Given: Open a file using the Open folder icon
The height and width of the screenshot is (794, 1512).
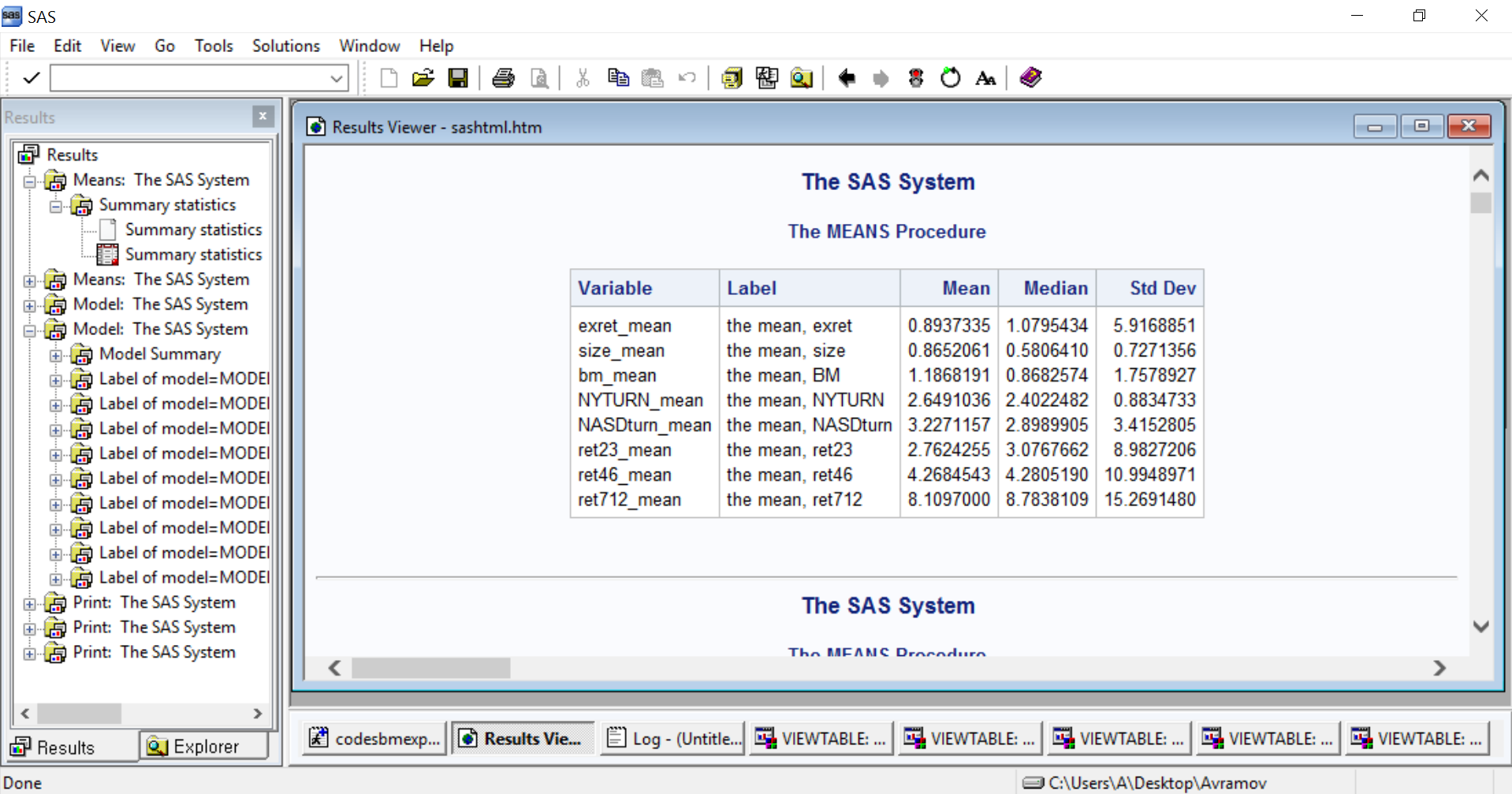Looking at the screenshot, I should click(423, 78).
